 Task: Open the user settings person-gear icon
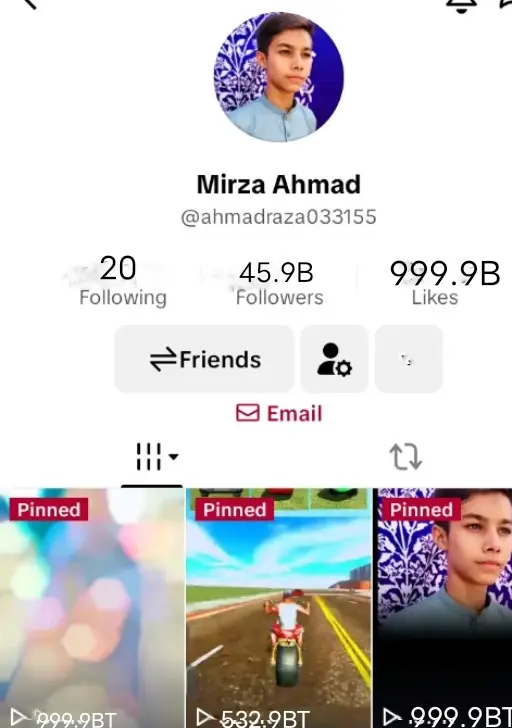point(334,359)
